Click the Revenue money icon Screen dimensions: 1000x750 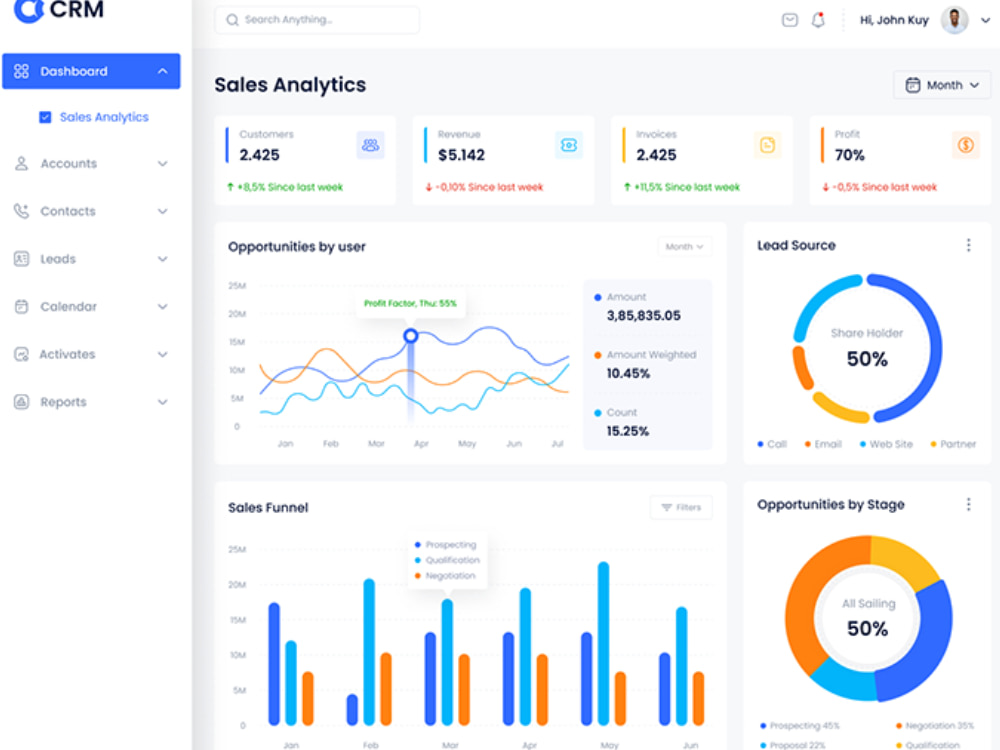pyautogui.click(x=569, y=145)
